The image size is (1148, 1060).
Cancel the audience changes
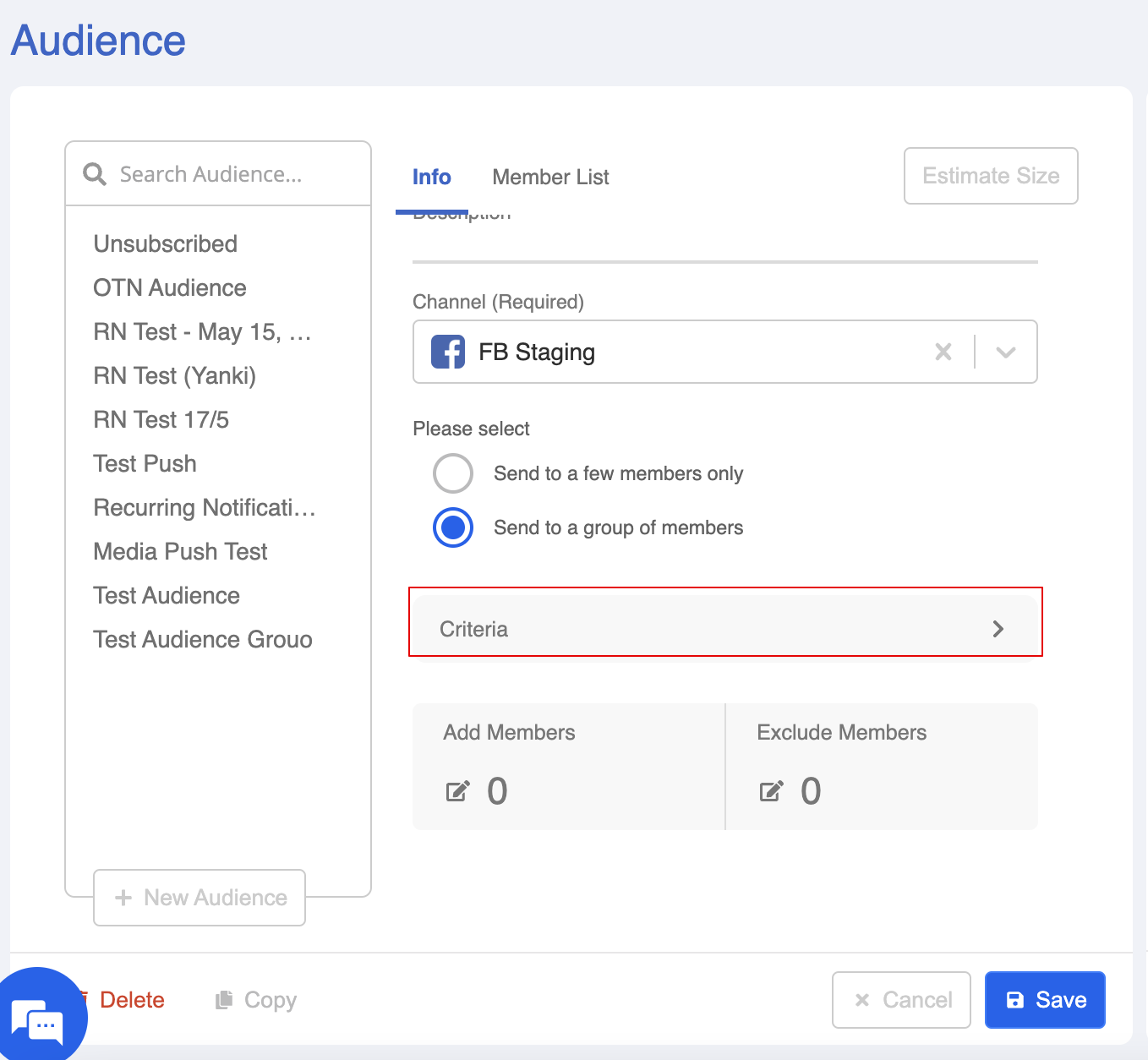tap(901, 1000)
